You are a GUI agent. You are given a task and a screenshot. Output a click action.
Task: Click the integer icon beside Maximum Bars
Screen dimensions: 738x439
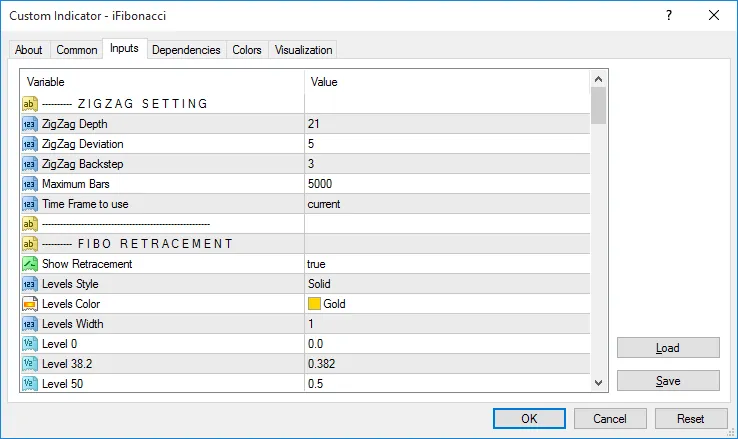[30, 184]
